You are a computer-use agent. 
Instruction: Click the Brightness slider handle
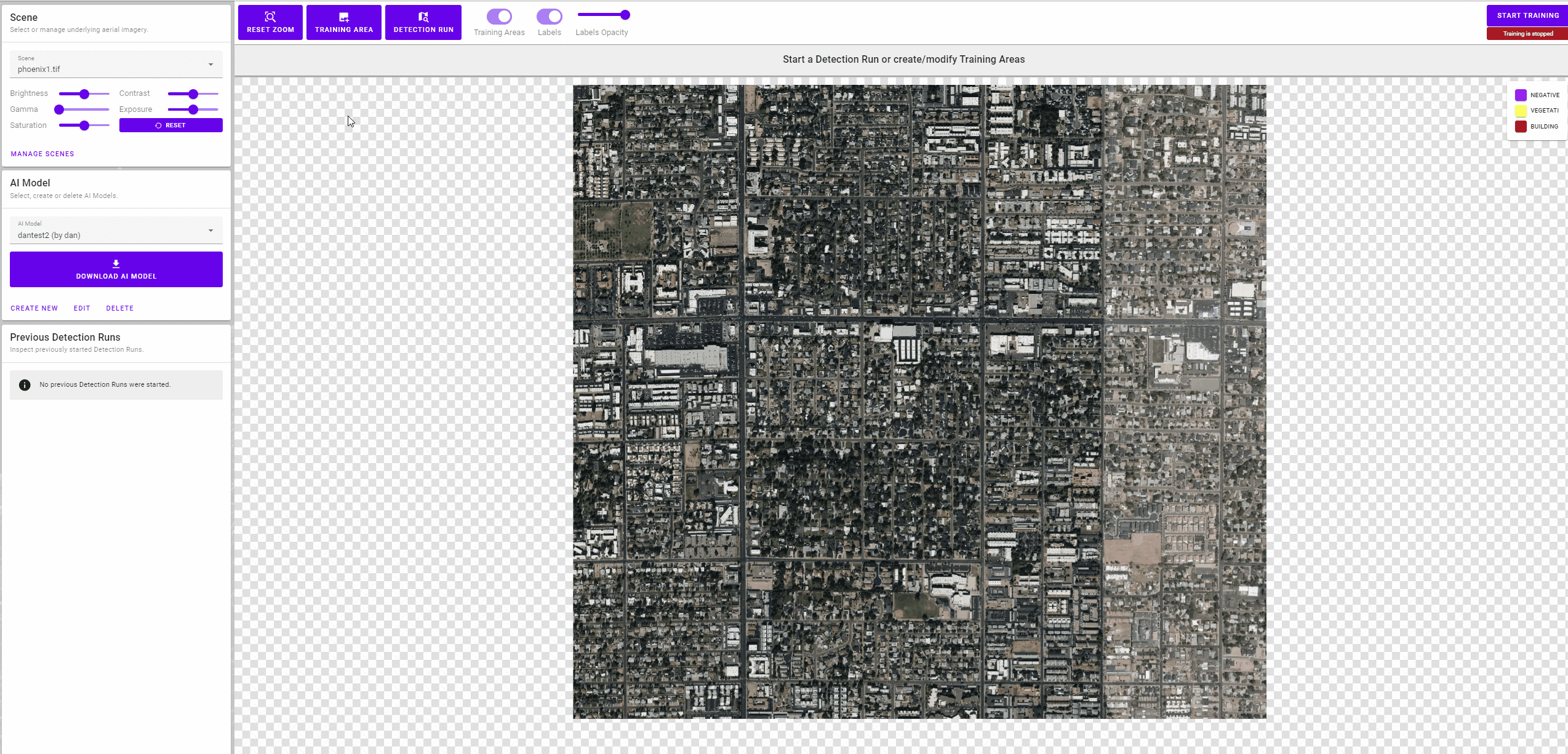84,94
